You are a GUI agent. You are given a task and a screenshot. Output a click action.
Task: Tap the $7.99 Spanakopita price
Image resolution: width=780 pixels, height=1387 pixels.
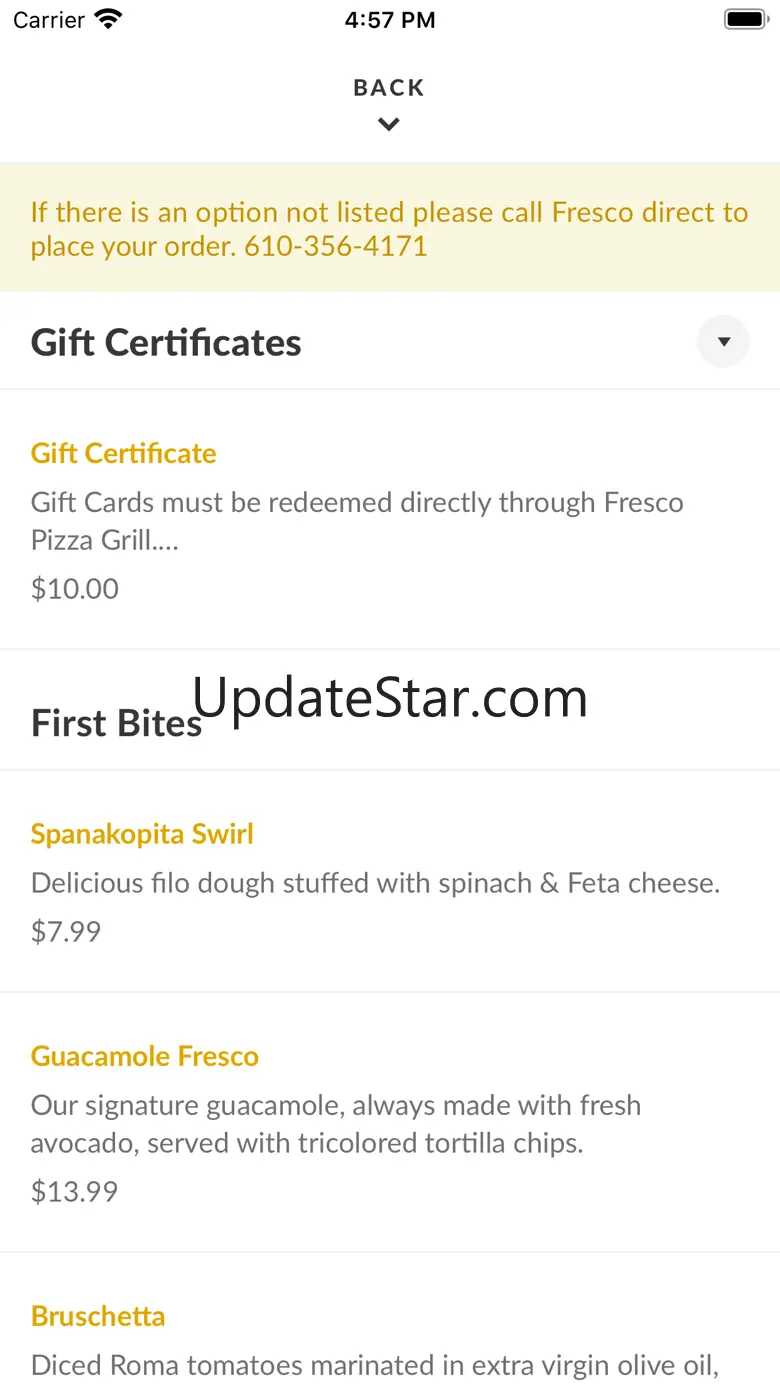66,931
